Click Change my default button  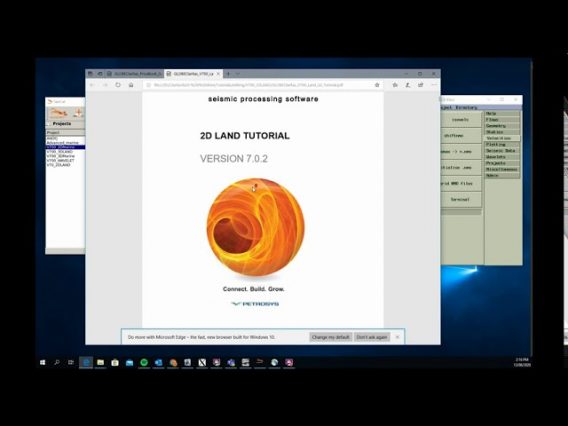(330, 337)
